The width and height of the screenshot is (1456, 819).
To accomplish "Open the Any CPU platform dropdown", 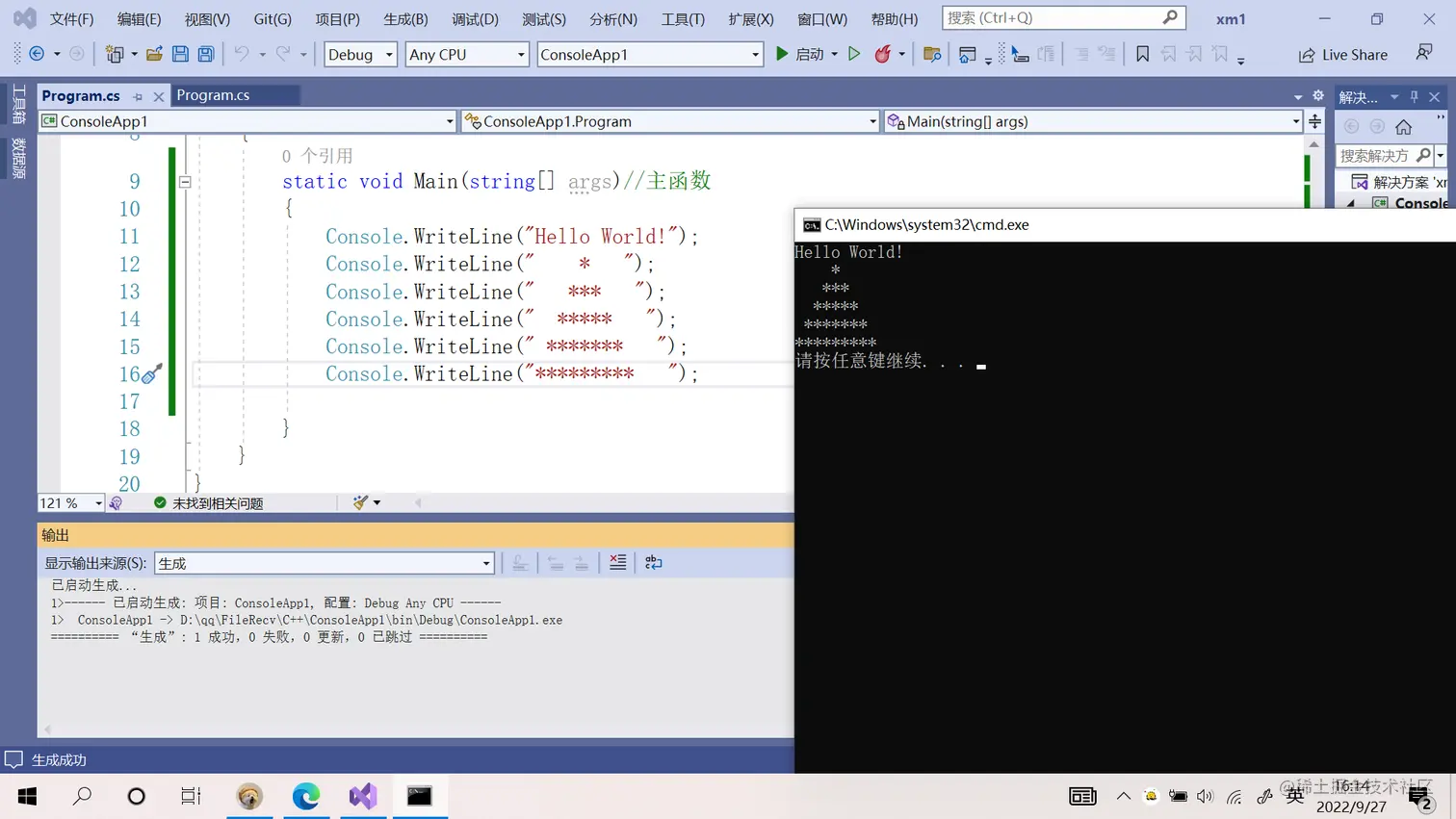I will [467, 54].
